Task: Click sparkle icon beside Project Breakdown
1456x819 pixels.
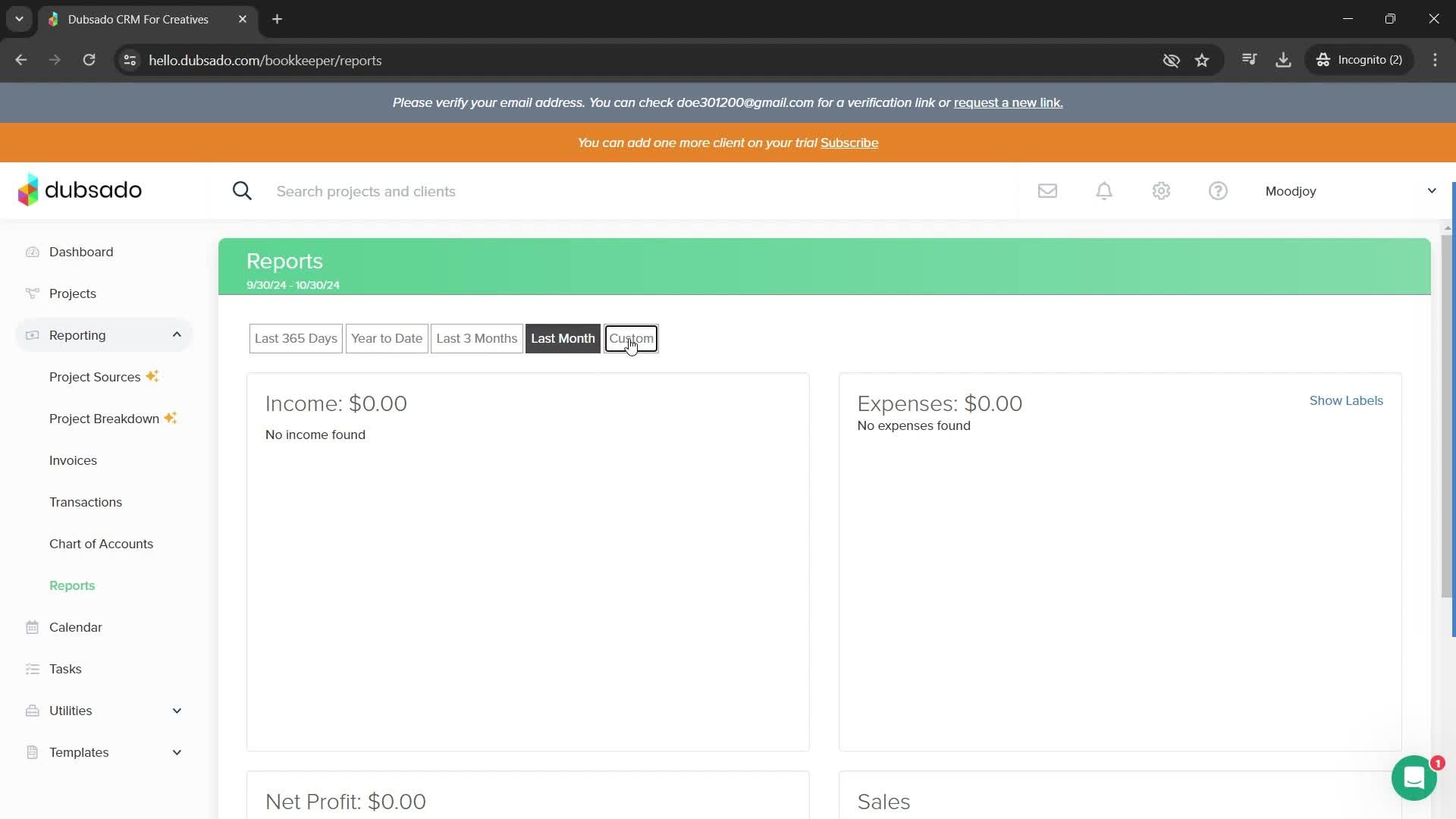Action: (x=171, y=418)
